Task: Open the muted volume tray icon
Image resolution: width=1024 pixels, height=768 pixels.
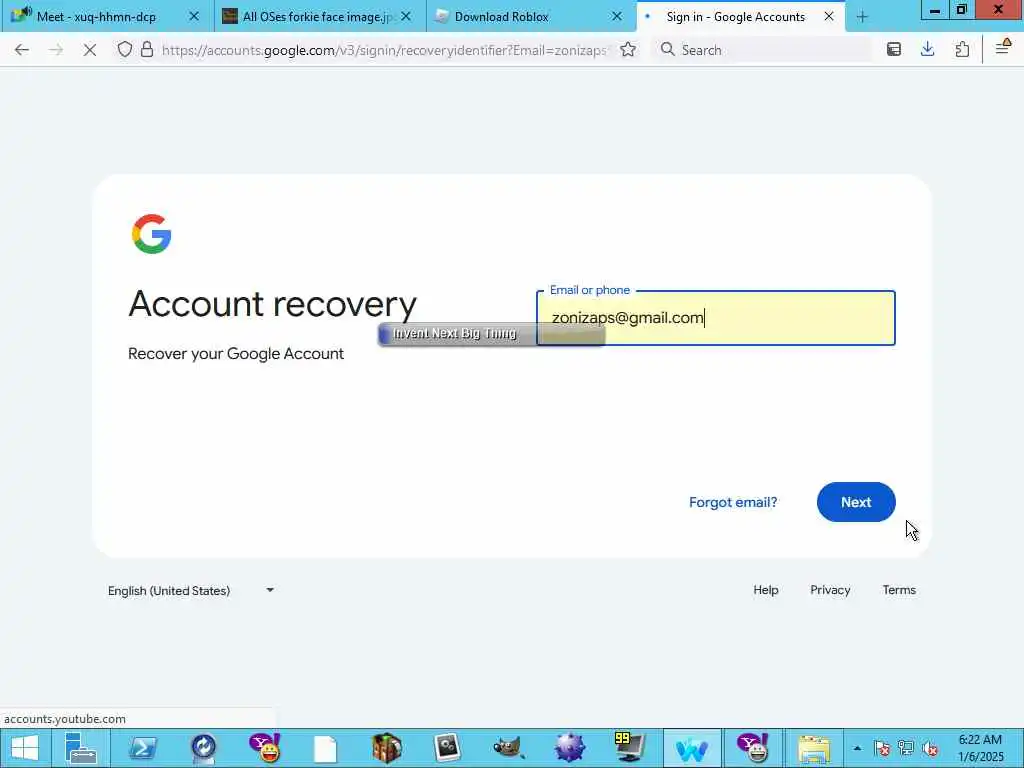Action: 931,748
